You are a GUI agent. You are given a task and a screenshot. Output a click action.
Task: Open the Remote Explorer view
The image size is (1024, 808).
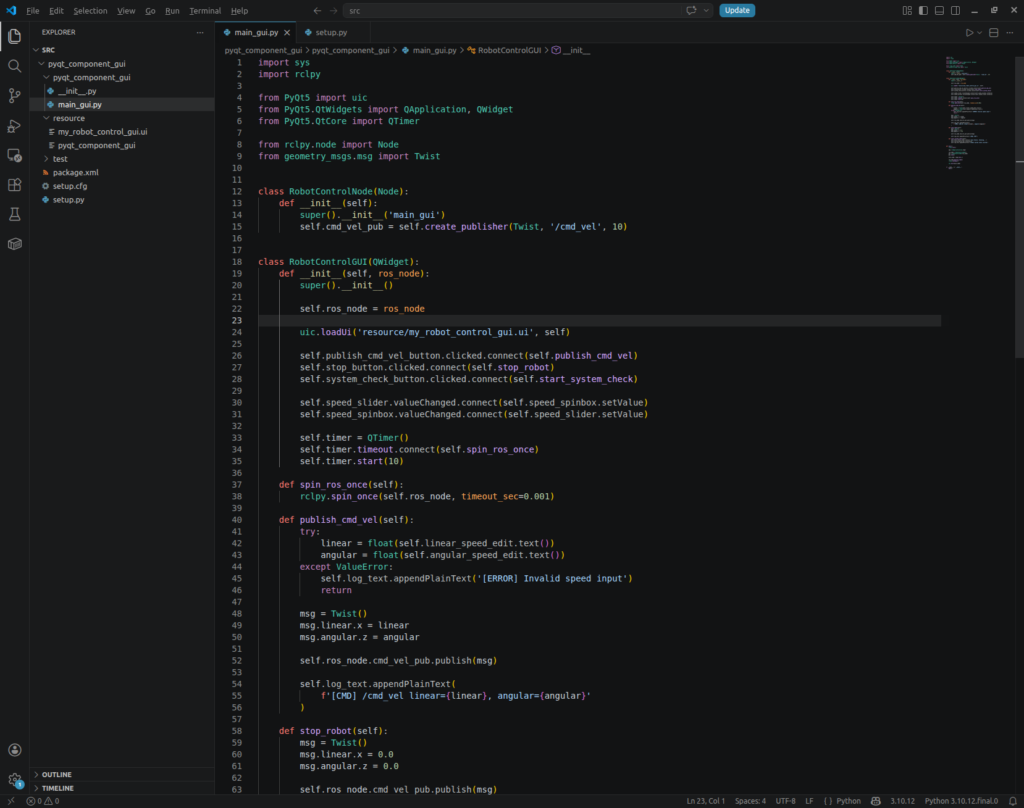[14, 155]
